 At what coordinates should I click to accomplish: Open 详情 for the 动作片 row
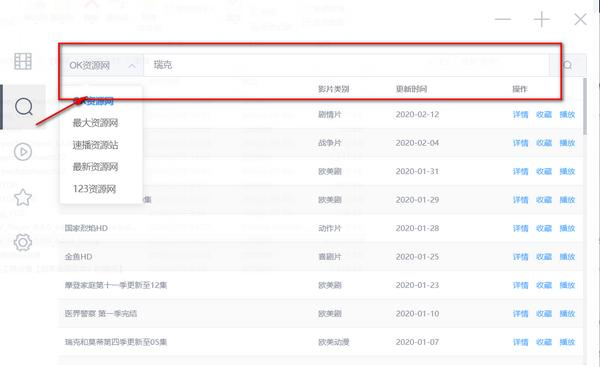pos(520,228)
